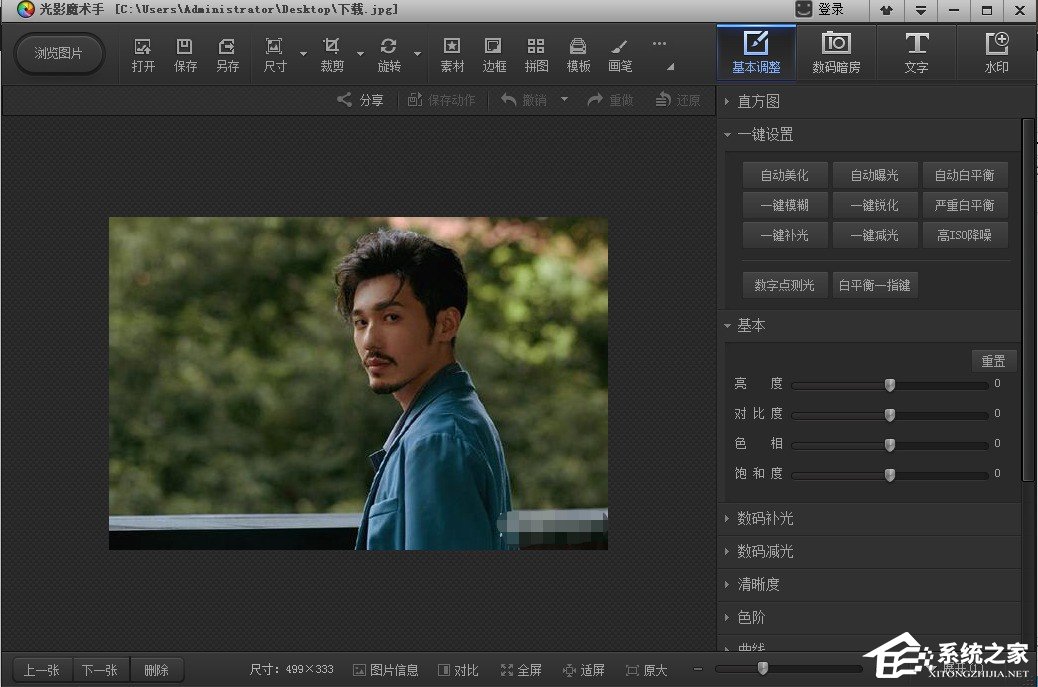The height and width of the screenshot is (687, 1038).
Task: Click the 打开 (Open) toolbar icon
Action: tap(143, 54)
